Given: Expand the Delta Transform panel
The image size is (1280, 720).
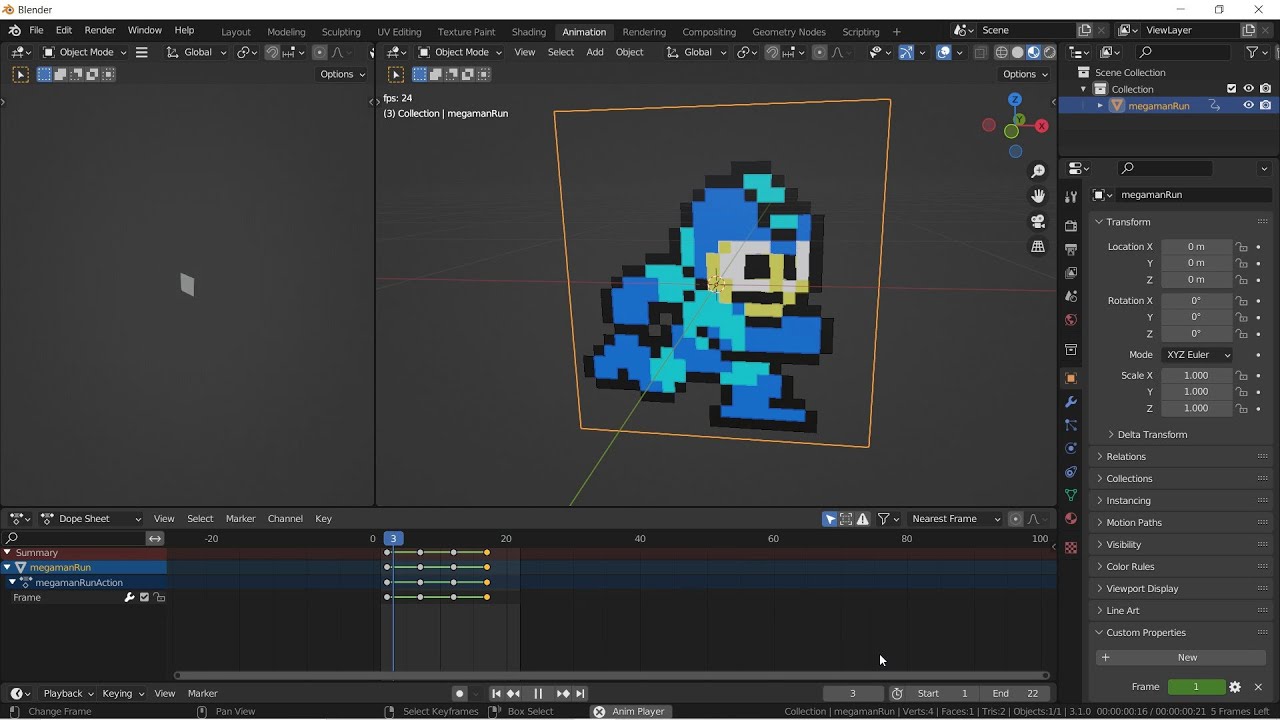Looking at the screenshot, I should tap(1148, 435).
